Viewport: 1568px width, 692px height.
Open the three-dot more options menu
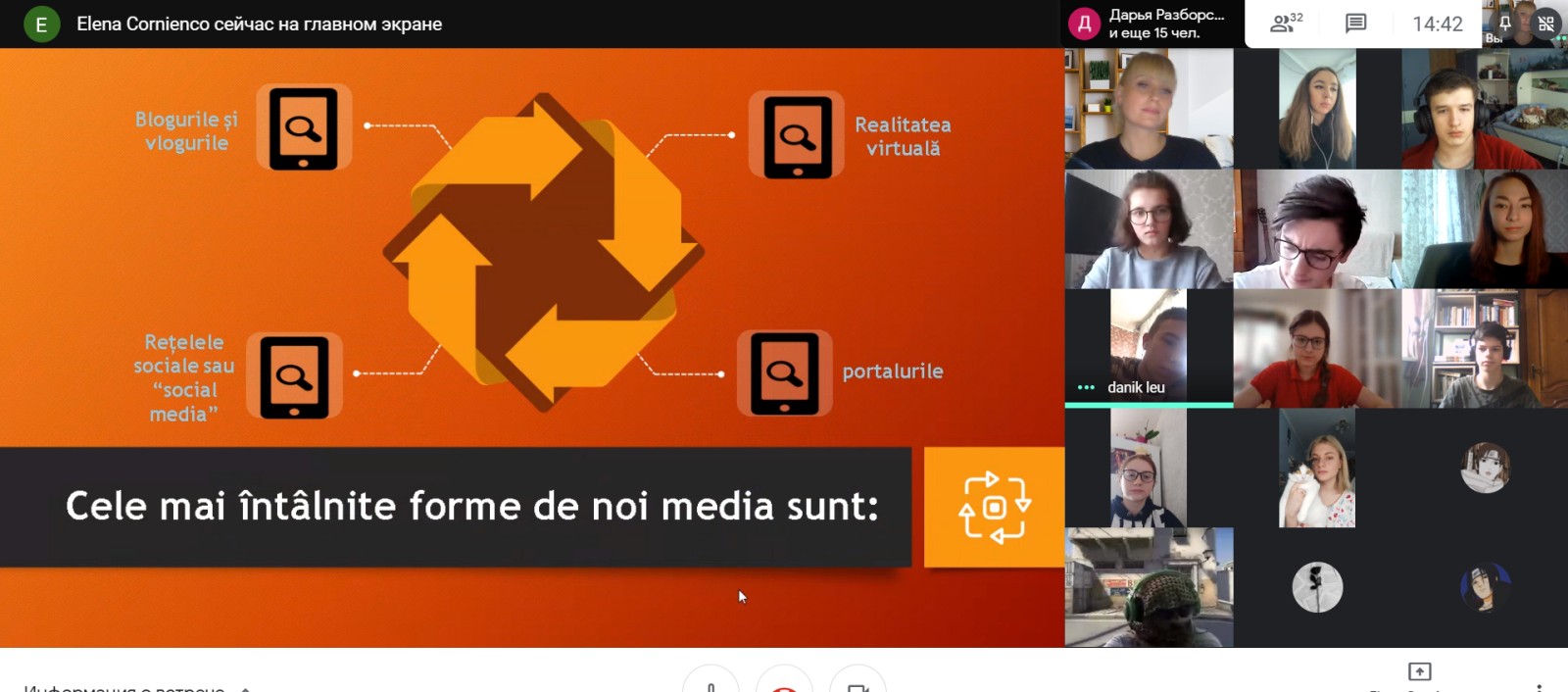pos(1540,686)
